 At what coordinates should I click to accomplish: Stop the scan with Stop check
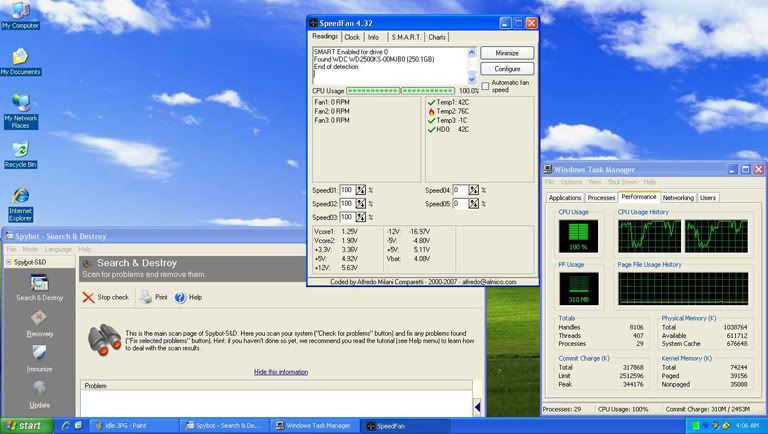(x=106, y=297)
